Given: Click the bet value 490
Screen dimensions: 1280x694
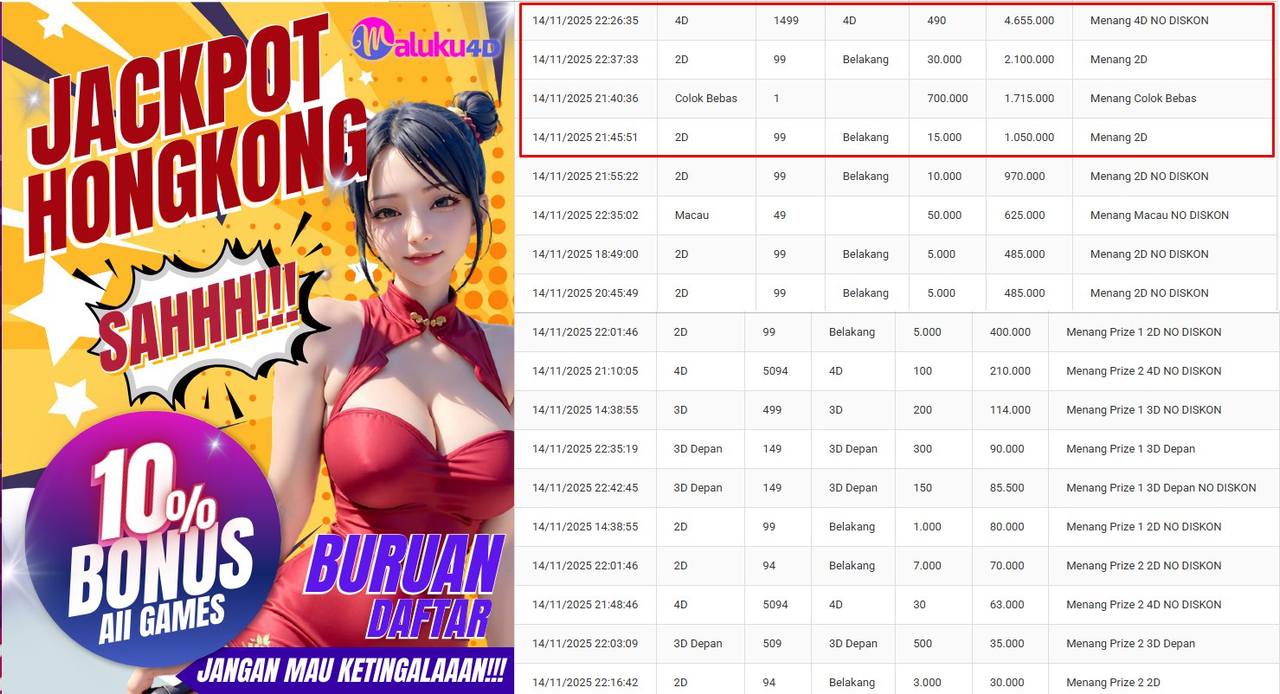Looking at the screenshot, I should coord(937,20).
